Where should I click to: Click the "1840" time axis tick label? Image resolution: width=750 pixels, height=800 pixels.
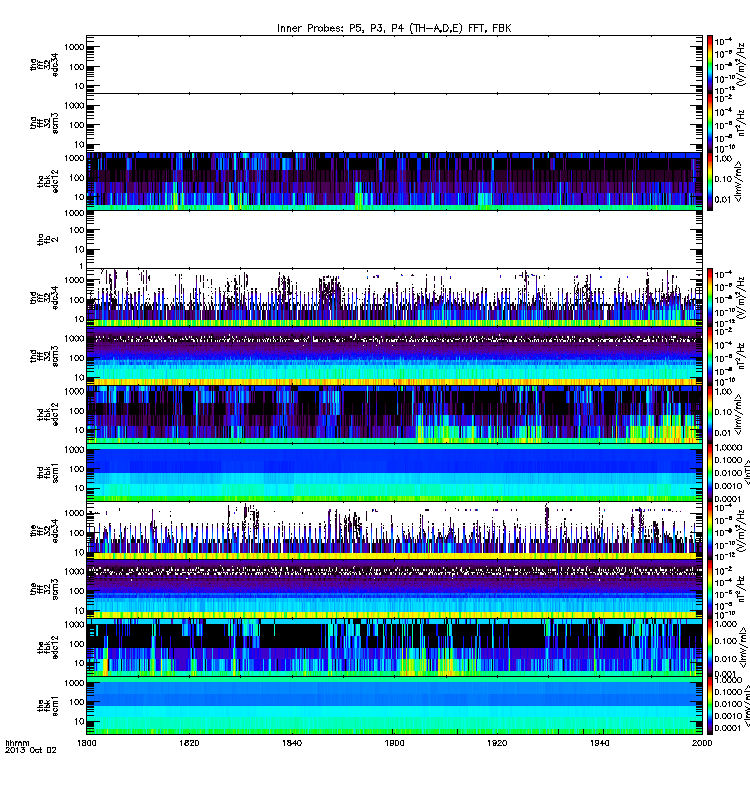coord(292,743)
